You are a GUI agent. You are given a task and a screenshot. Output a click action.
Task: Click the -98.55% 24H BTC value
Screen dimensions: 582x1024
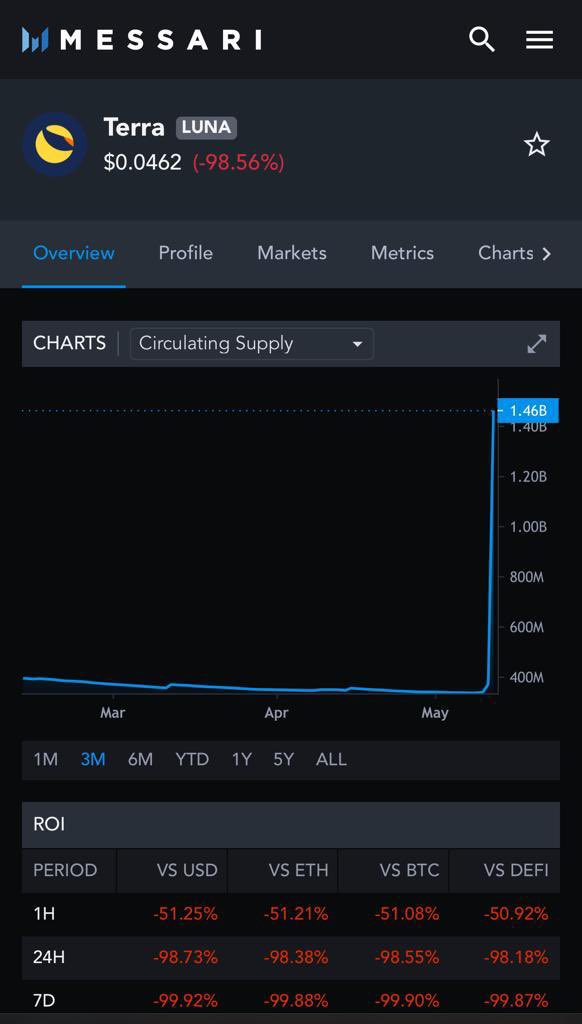tap(407, 957)
